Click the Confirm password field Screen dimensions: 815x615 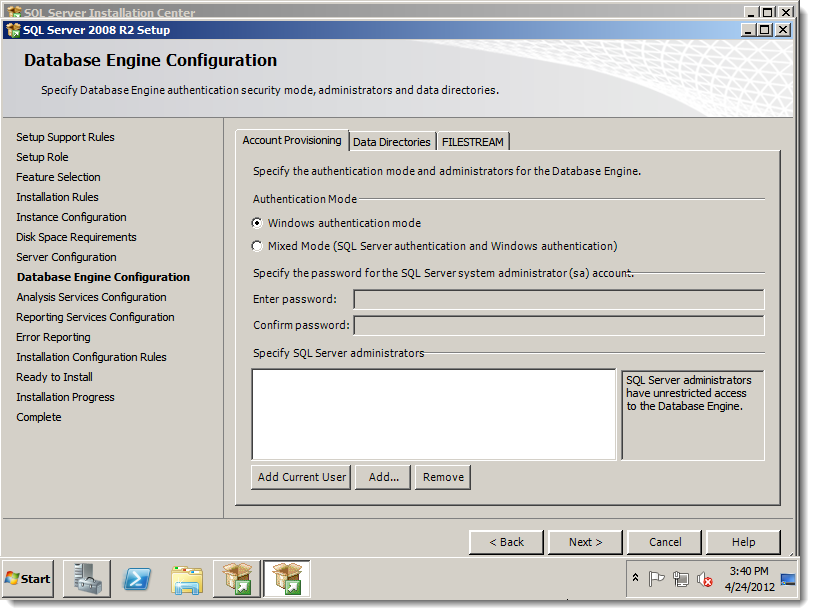point(559,325)
